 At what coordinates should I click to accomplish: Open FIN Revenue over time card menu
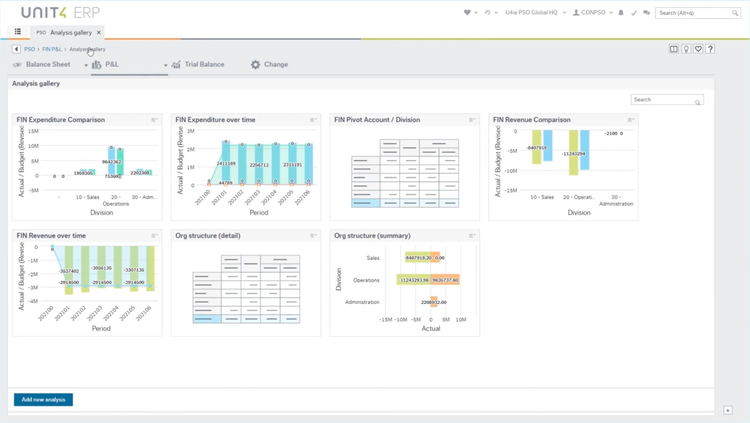[154, 235]
